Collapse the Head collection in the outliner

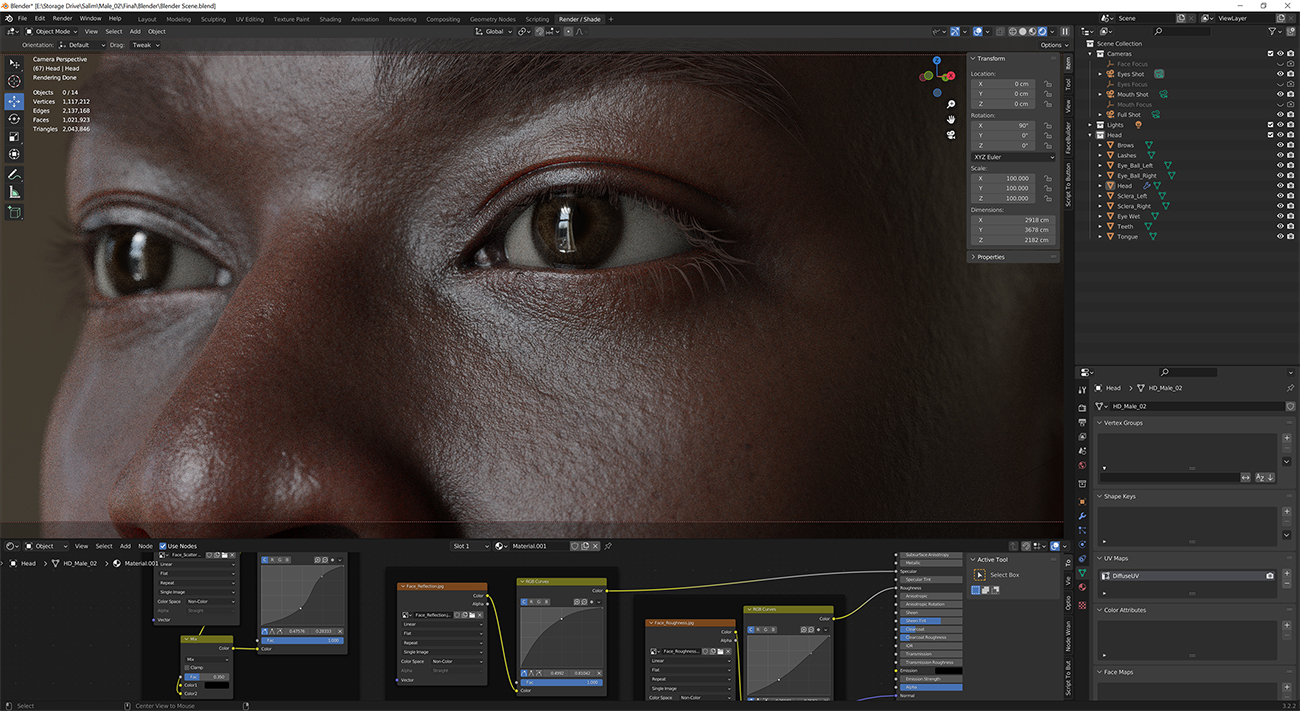click(1092, 135)
